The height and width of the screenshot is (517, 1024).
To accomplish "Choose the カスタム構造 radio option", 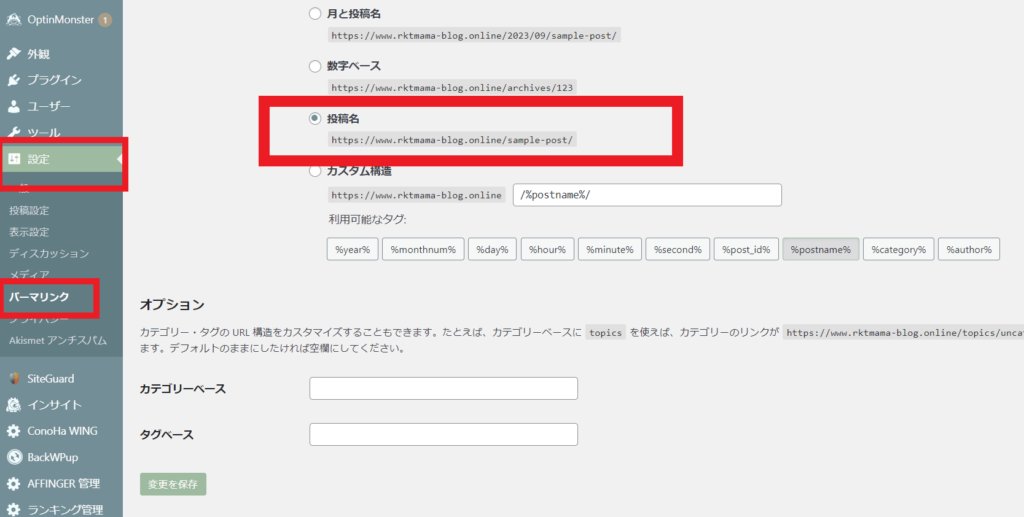I will coord(315,171).
